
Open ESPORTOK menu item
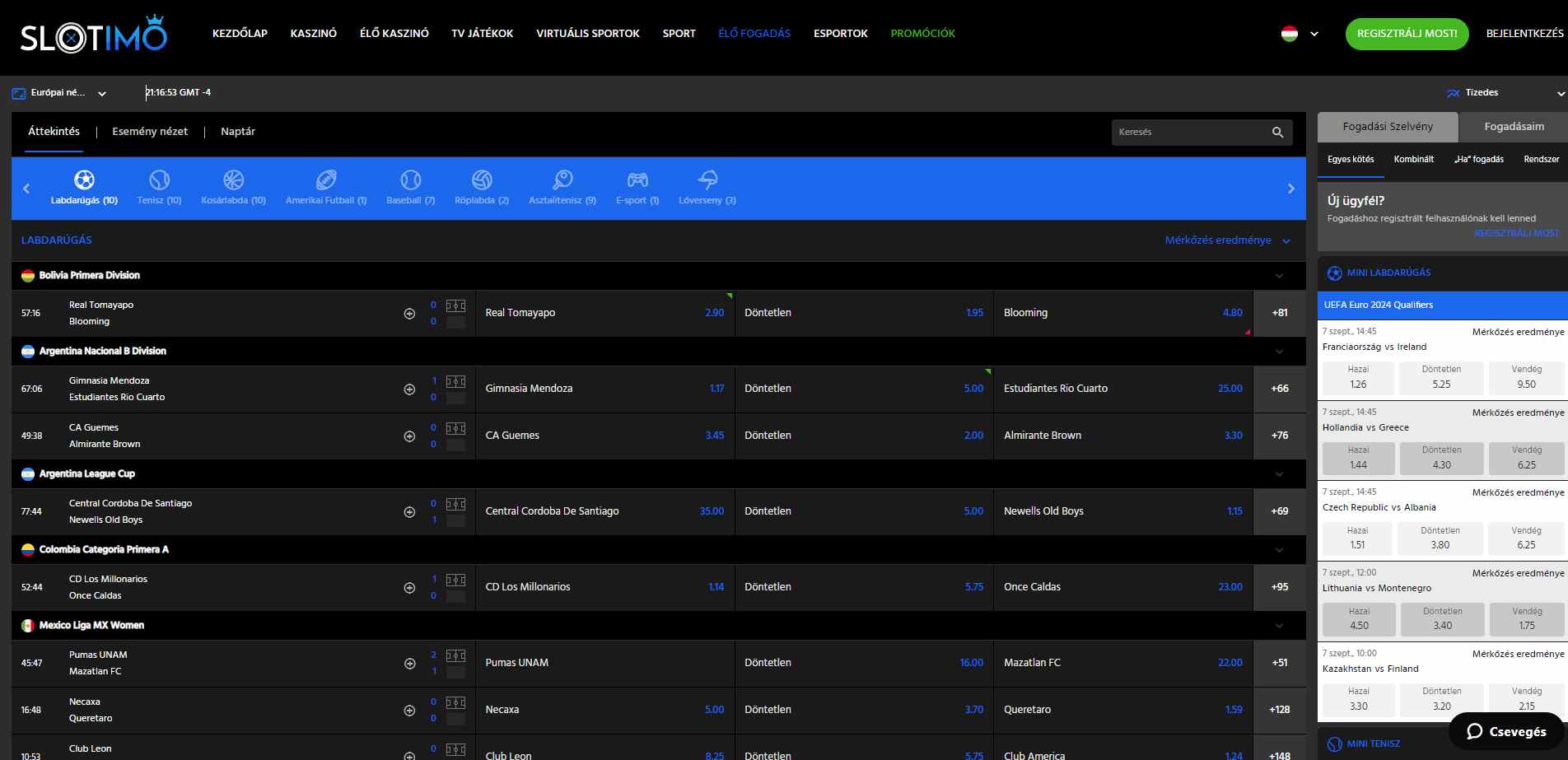point(841,34)
